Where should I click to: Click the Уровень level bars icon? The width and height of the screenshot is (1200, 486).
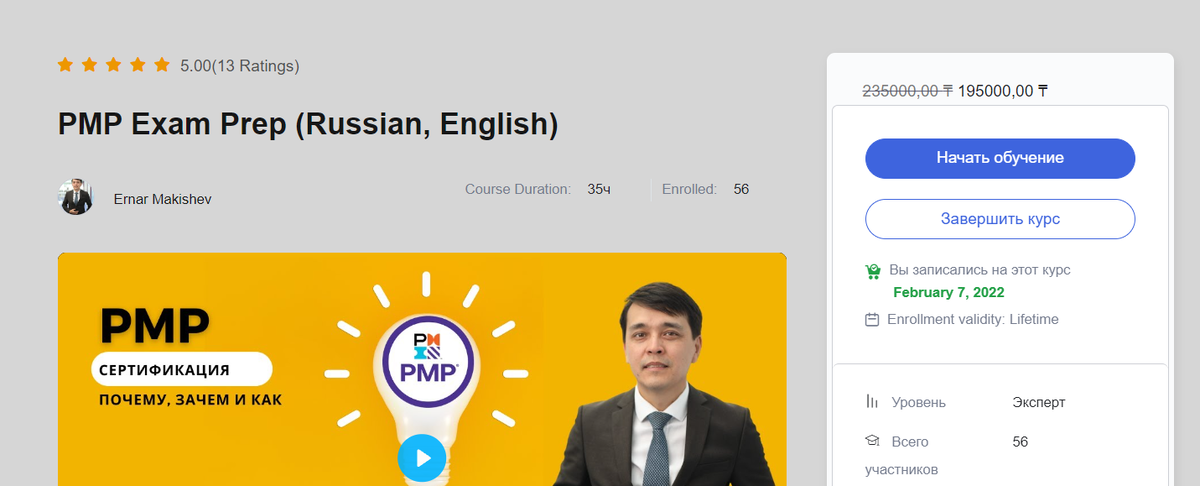coord(871,401)
